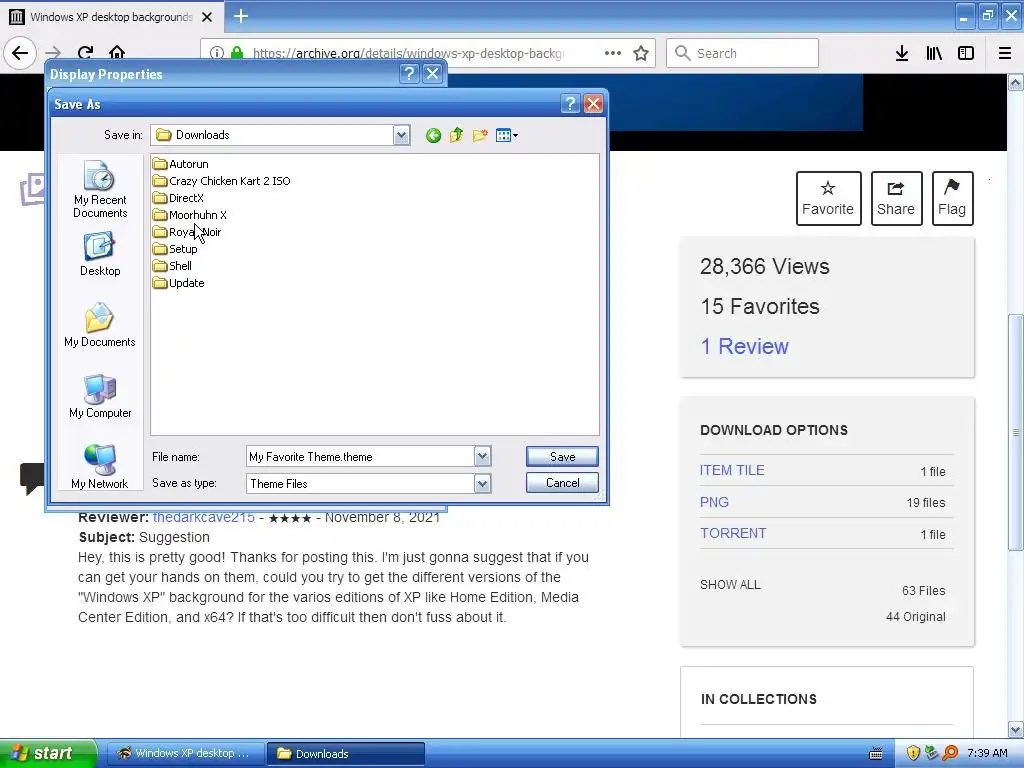Viewport: 1024px width, 768px height.
Task: Click the Favorite button
Action: [828, 199]
